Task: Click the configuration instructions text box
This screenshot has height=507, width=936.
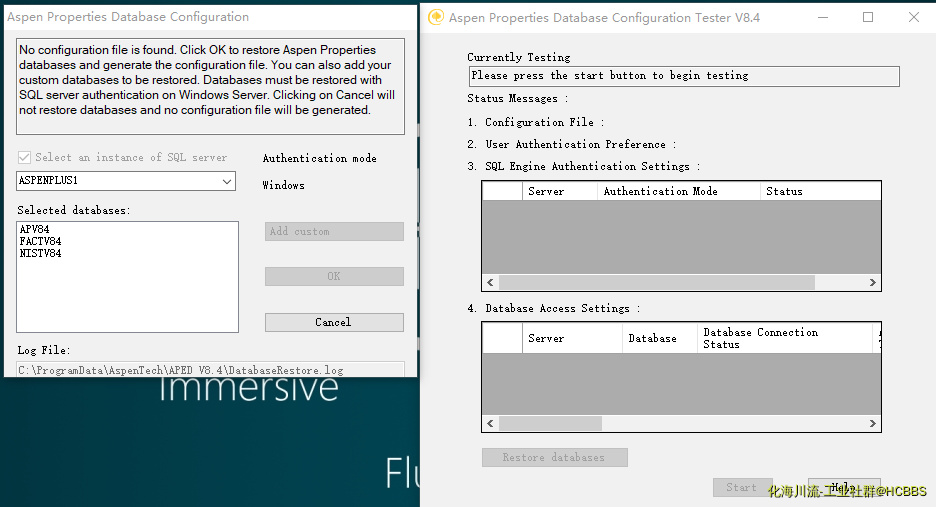Action: (210, 86)
